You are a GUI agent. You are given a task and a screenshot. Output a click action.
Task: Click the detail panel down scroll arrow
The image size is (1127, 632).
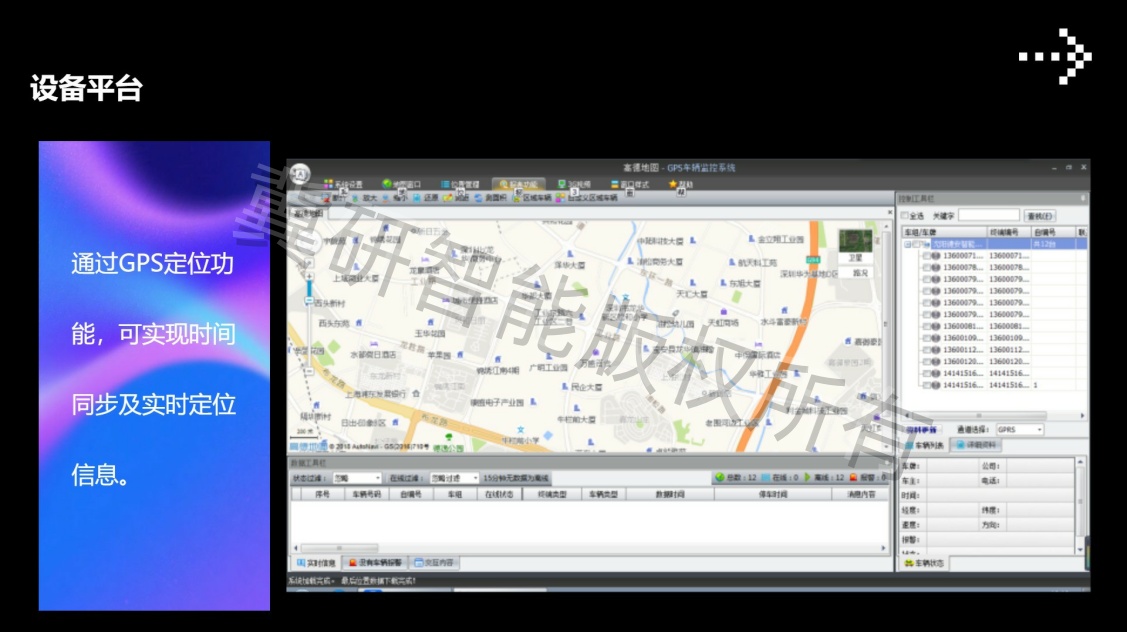pos(1080,550)
